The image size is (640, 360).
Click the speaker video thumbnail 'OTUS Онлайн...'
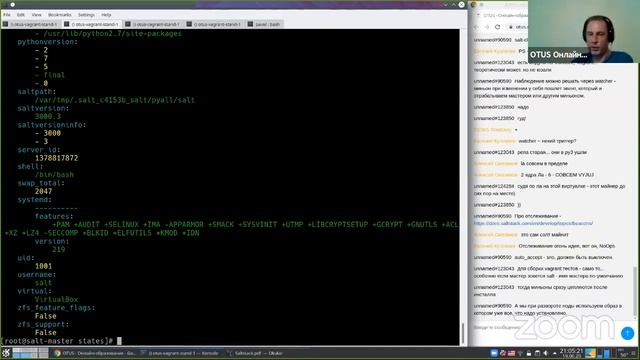584,31
